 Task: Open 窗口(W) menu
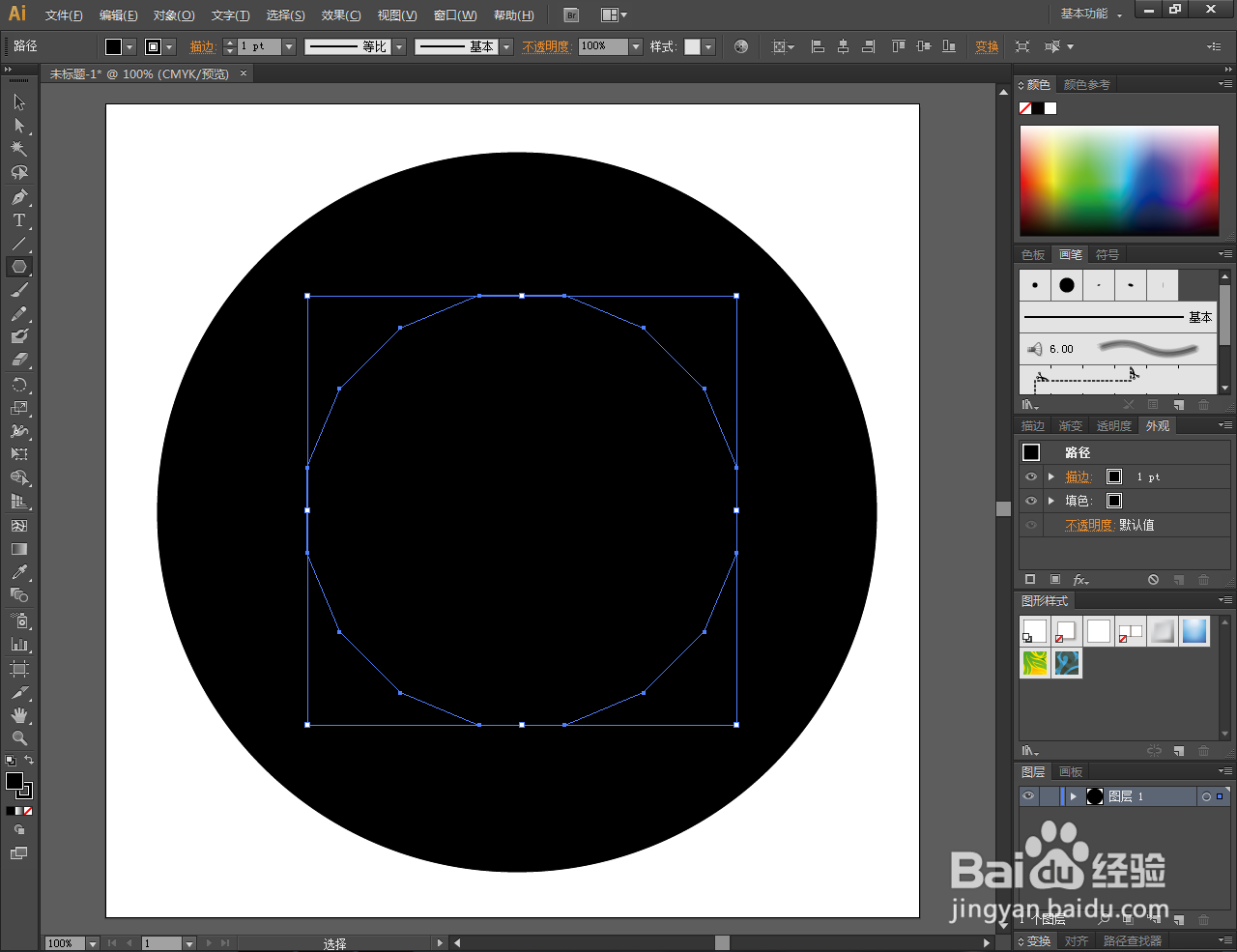pos(455,15)
